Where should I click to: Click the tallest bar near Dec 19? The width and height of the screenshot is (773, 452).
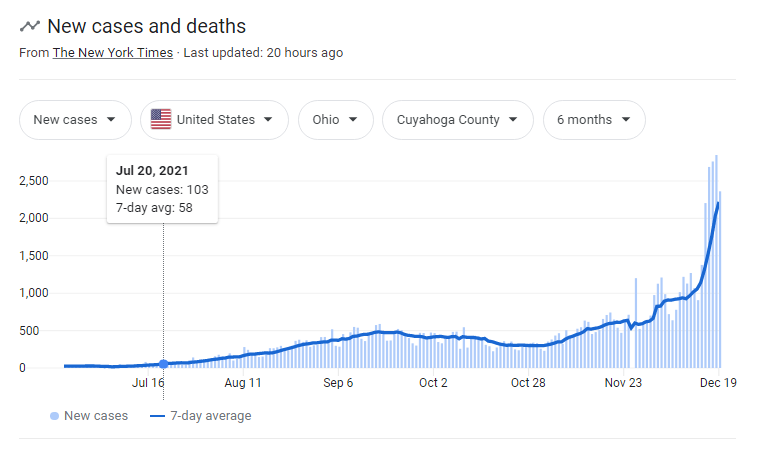coord(716,262)
